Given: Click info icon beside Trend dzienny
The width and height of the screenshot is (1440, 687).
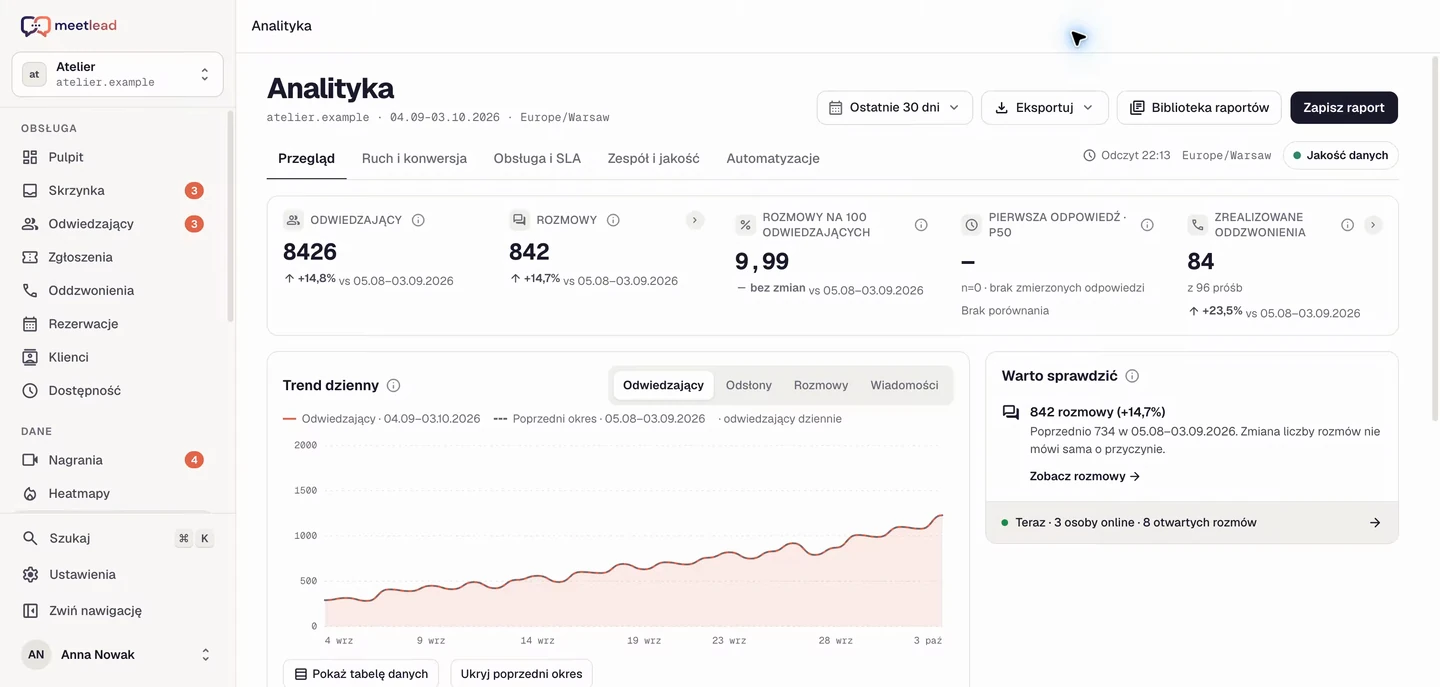Looking at the screenshot, I should pos(394,385).
